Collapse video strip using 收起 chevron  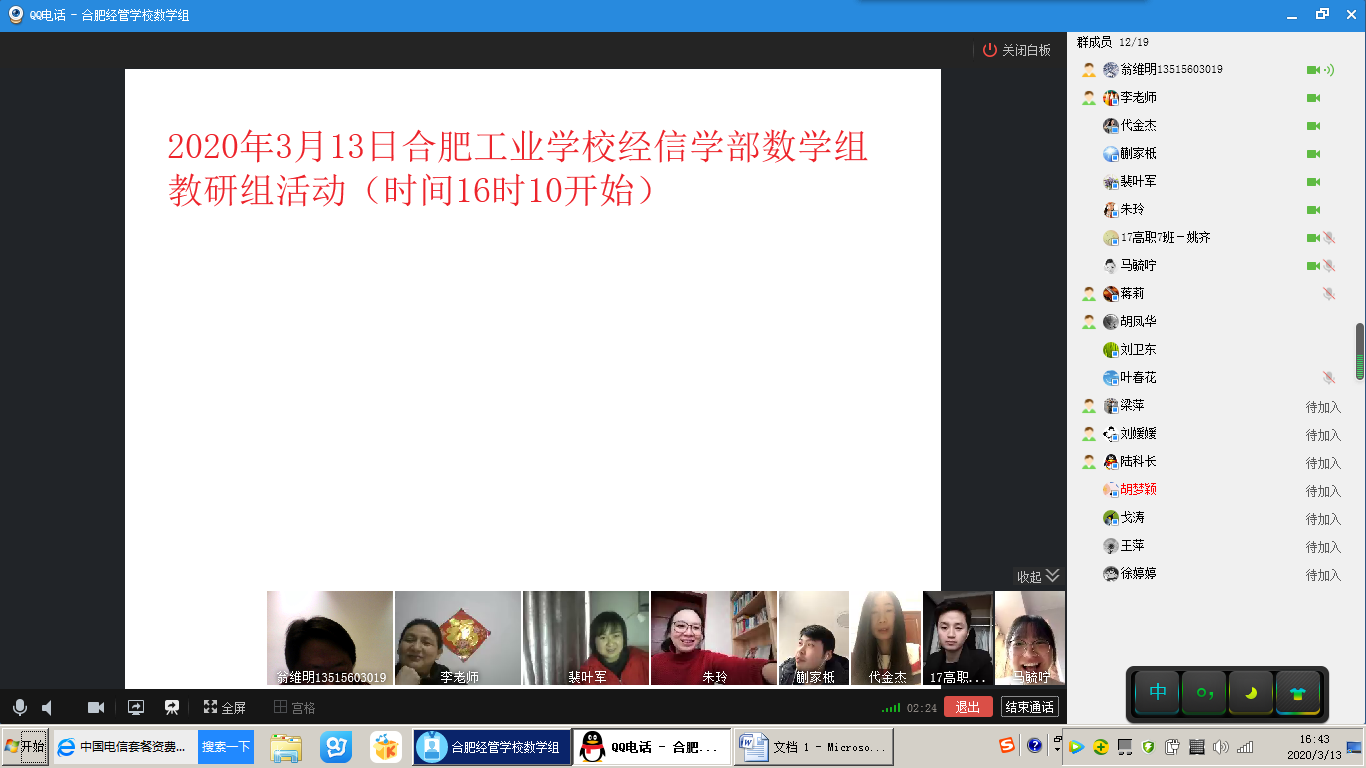tap(1051, 576)
